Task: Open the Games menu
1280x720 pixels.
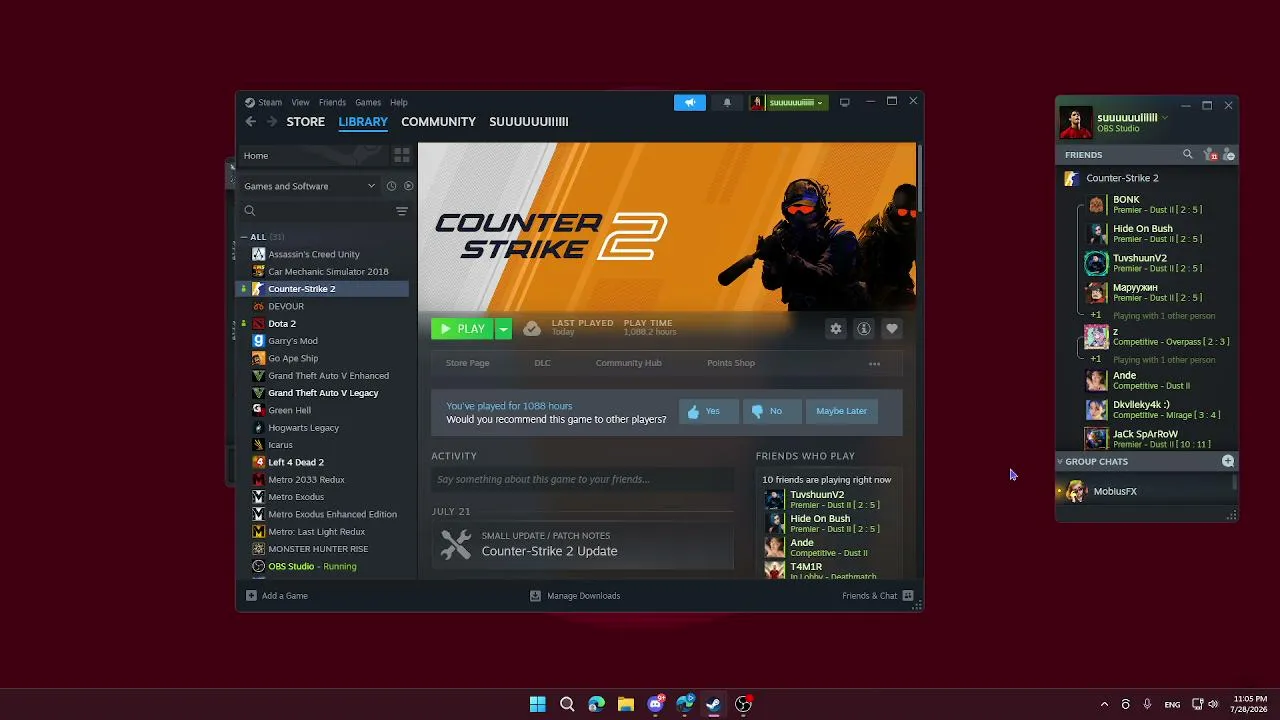Action: (368, 102)
